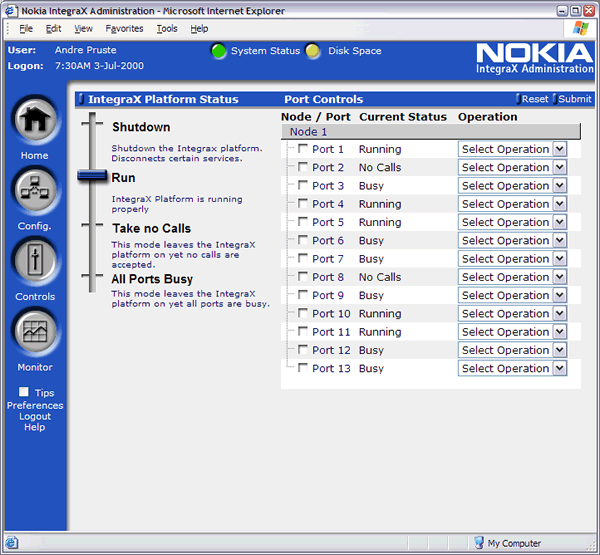Open Select Operation dropdown for Port 2

tap(512, 167)
